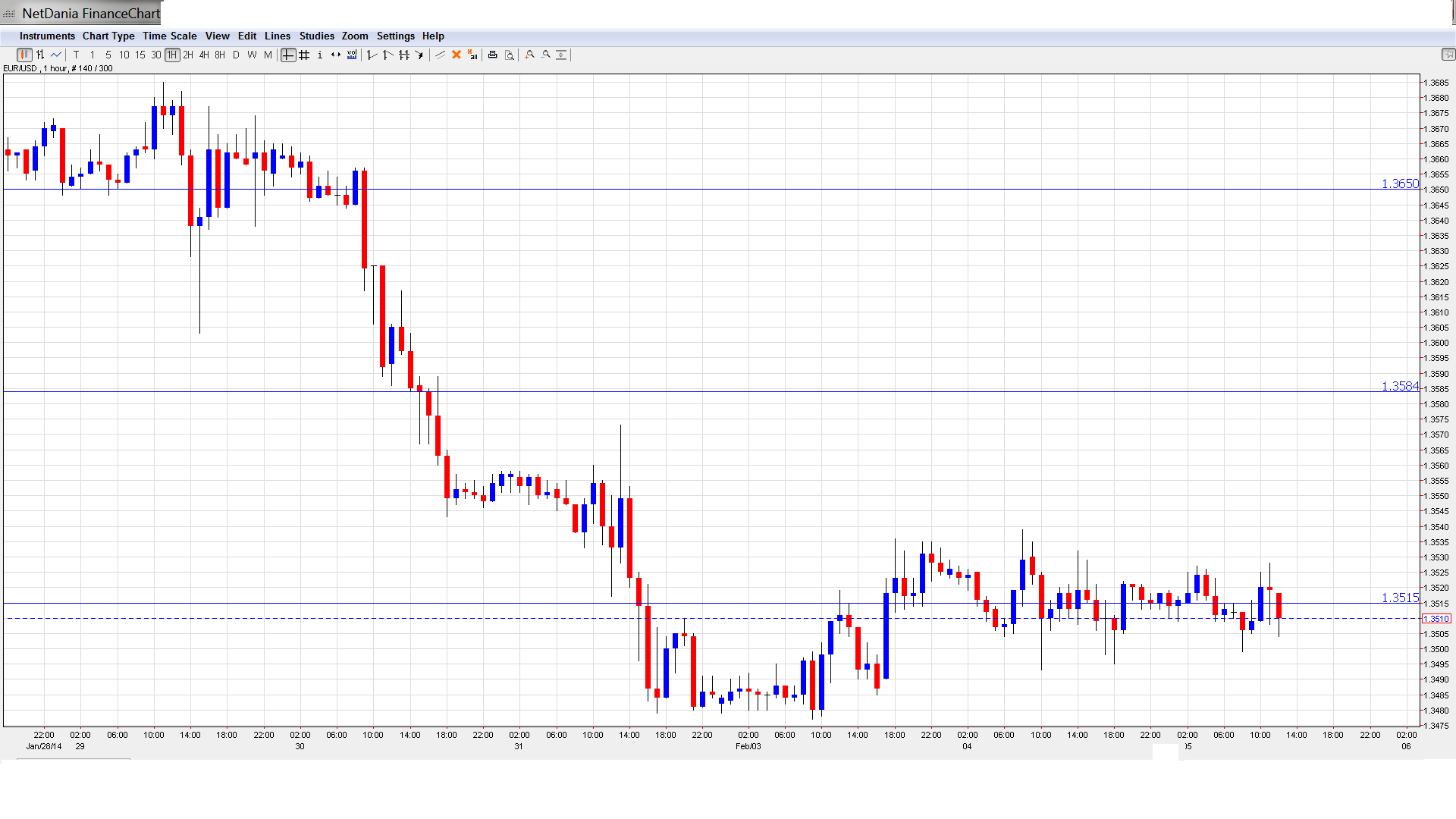Expand the Time Scale menu
1456x819 pixels.
tap(169, 36)
